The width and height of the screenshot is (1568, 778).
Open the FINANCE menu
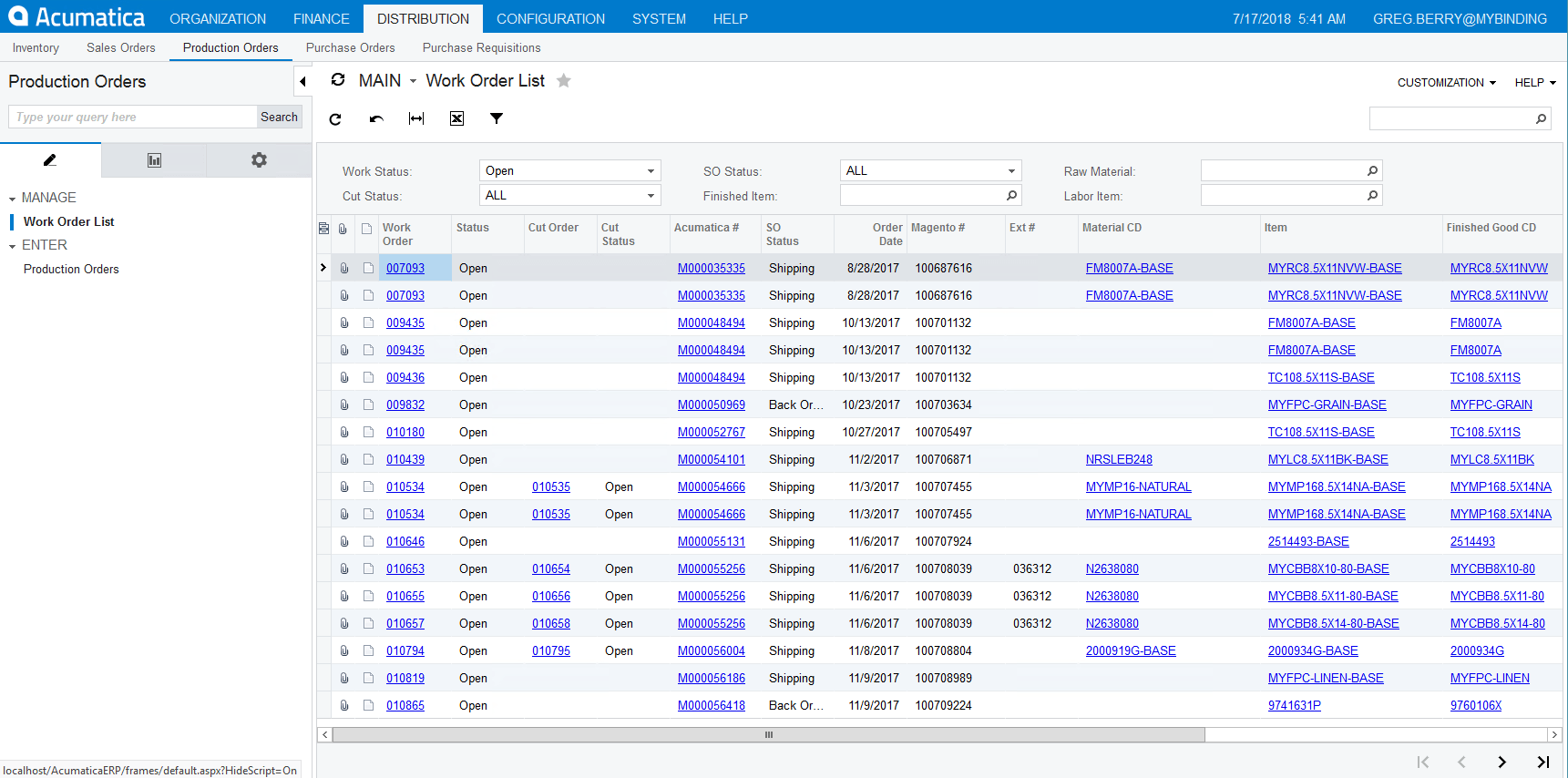(x=322, y=18)
